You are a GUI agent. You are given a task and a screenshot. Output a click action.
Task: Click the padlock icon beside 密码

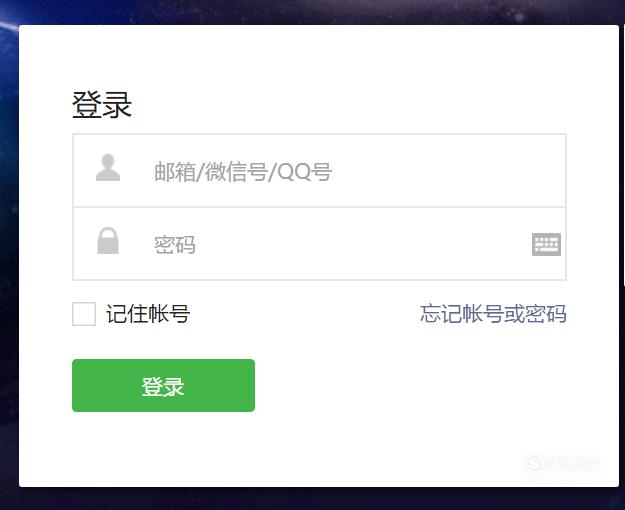pos(108,240)
